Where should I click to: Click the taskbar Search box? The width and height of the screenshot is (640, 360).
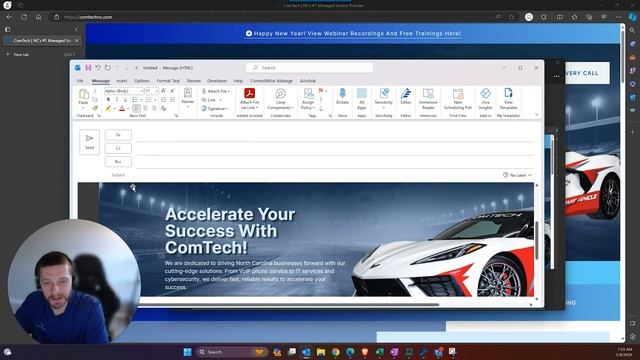click(x=232, y=352)
